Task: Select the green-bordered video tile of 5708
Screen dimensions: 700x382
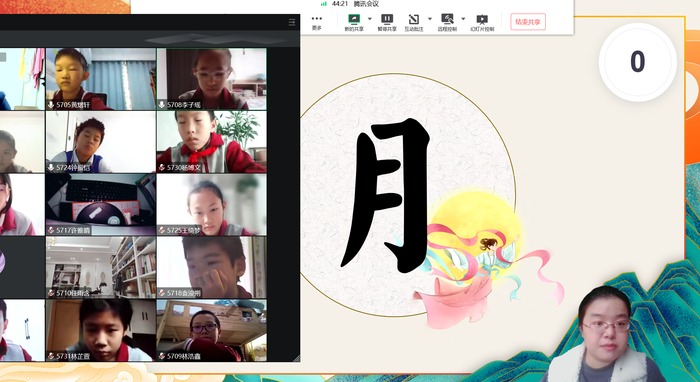Action: click(212, 79)
